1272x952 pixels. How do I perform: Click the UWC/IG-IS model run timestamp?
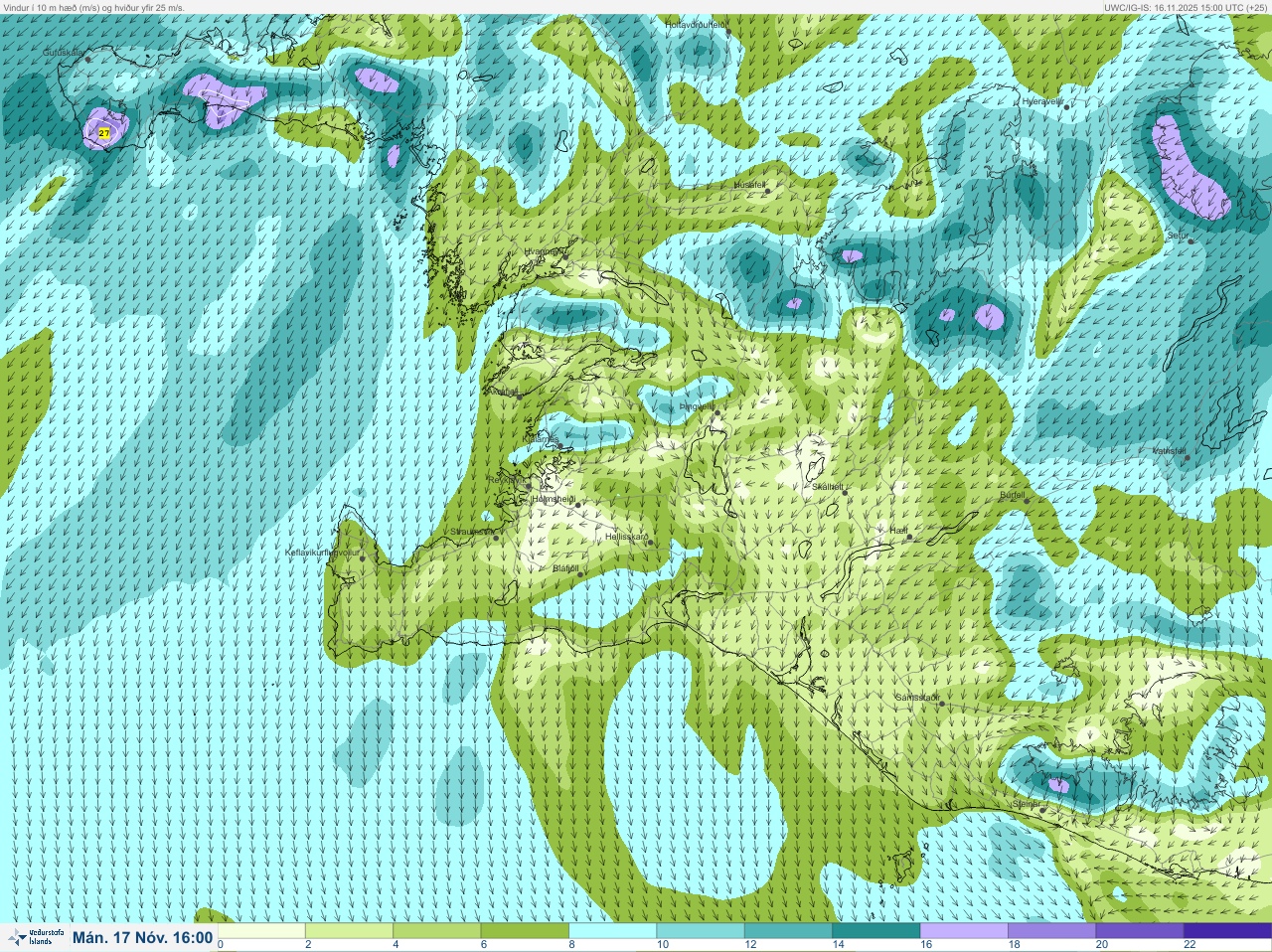[1185, 7]
